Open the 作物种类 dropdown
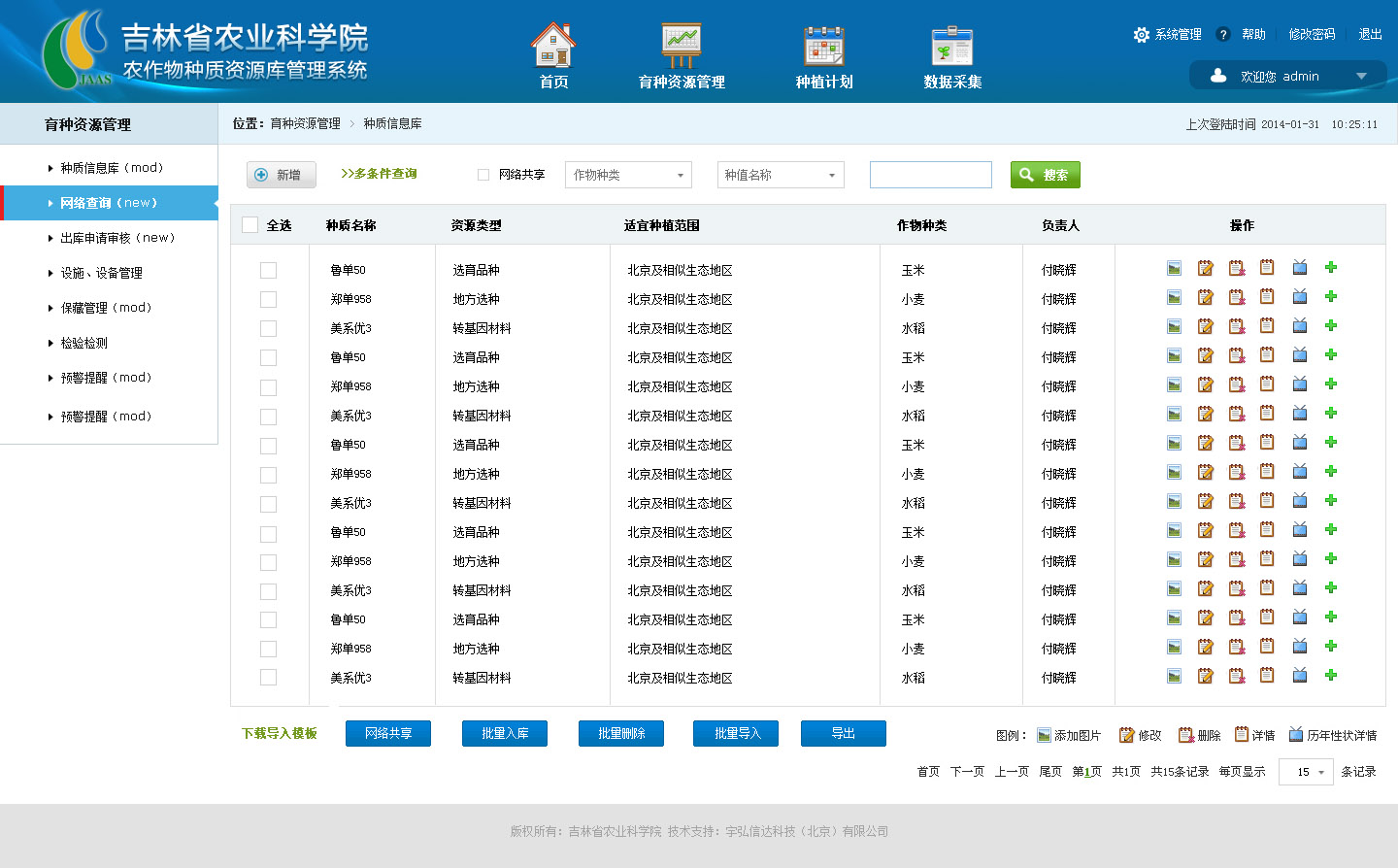1398x868 pixels. [628, 175]
